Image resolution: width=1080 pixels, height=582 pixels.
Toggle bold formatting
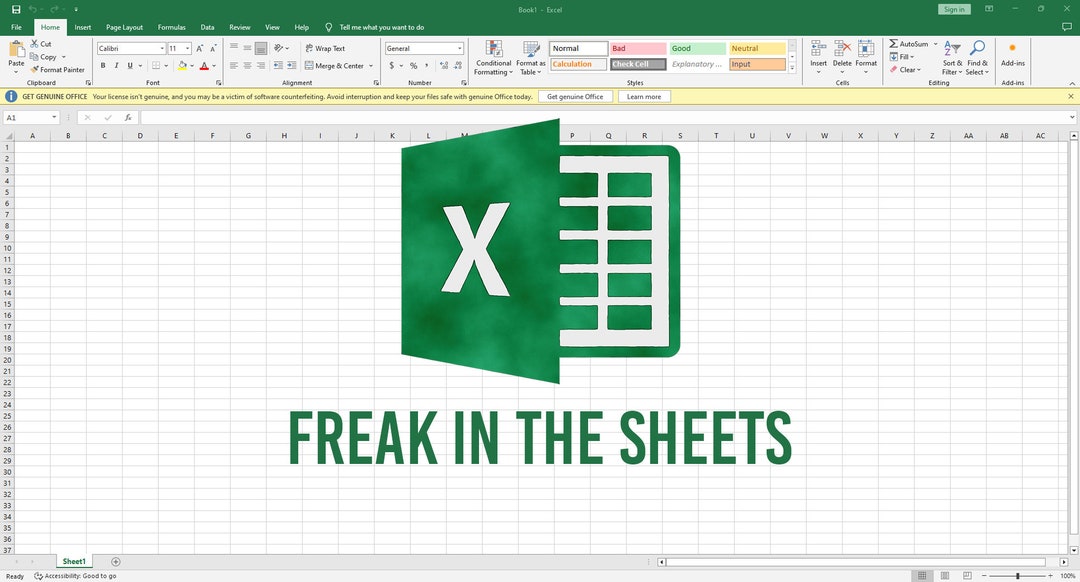[x=103, y=65]
